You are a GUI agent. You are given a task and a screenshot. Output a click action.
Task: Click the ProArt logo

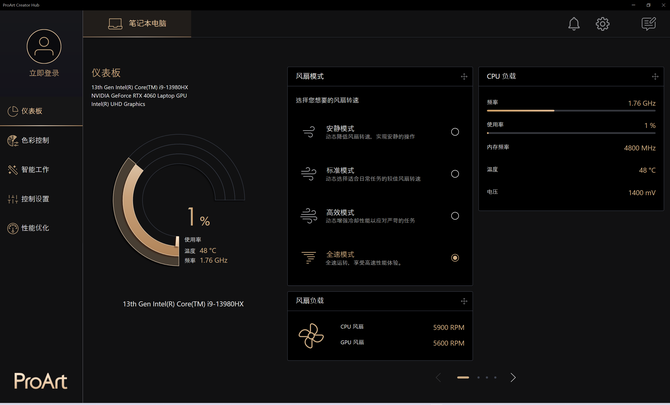pyautogui.click(x=41, y=381)
